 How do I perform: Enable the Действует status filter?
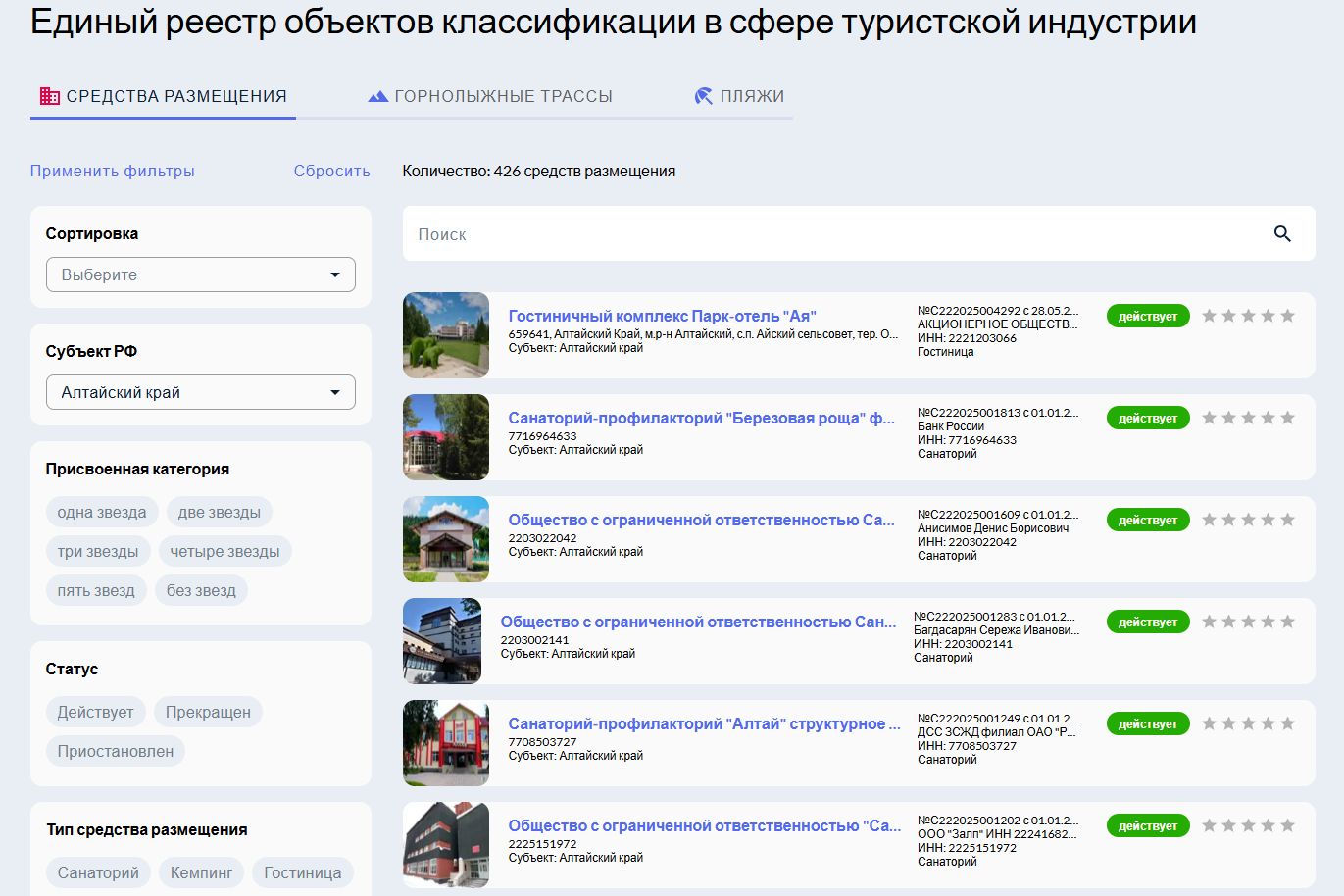pyautogui.click(x=95, y=712)
